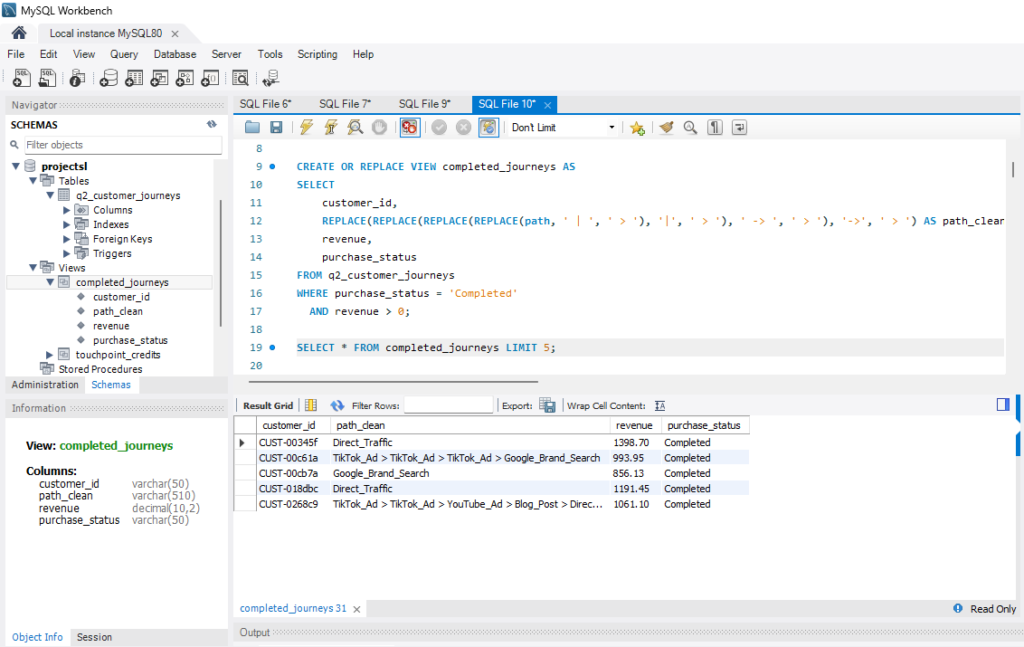Refresh the schemas list icon
This screenshot has height=647, width=1024.
(212, 124)
